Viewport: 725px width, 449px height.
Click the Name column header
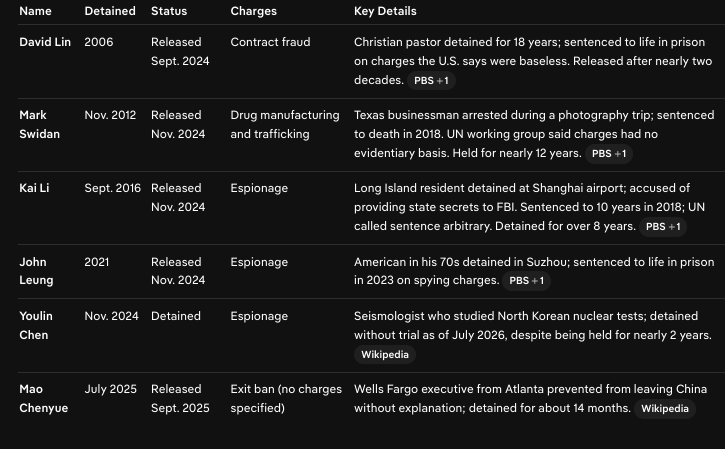[x=35, y=11]
